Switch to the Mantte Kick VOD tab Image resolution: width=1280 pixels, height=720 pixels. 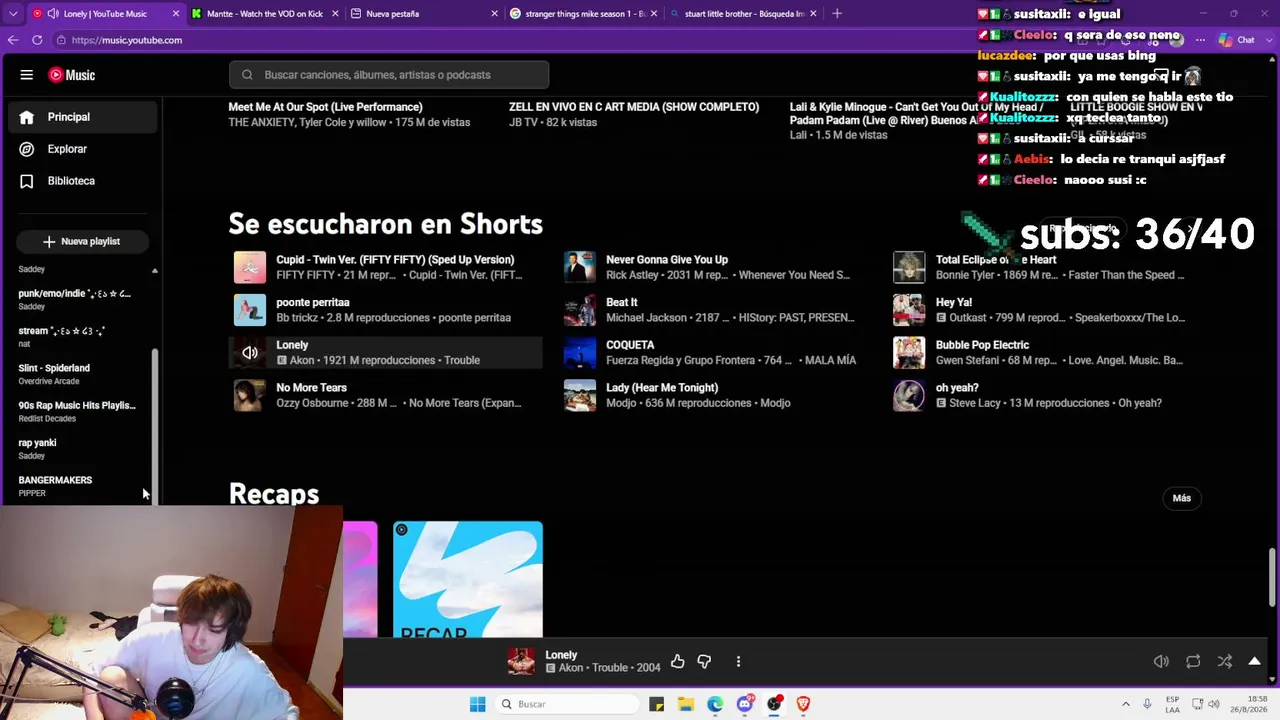coord(265,14)
